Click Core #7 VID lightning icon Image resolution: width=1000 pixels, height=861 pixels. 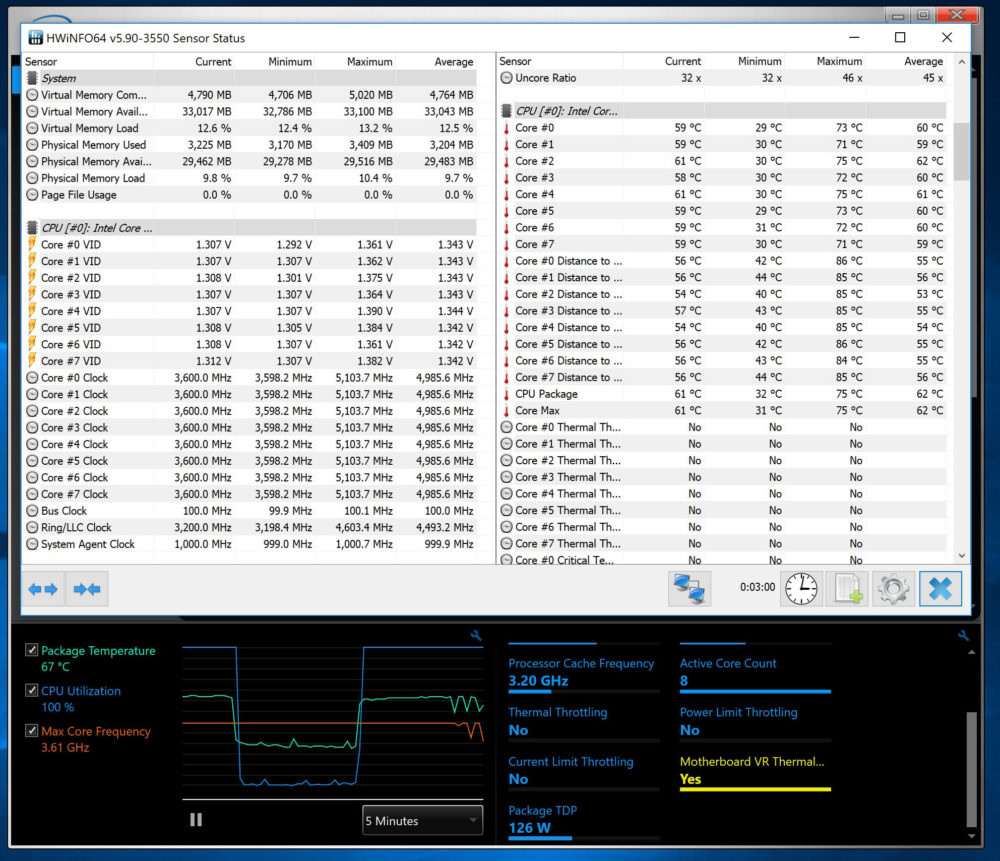32,361
